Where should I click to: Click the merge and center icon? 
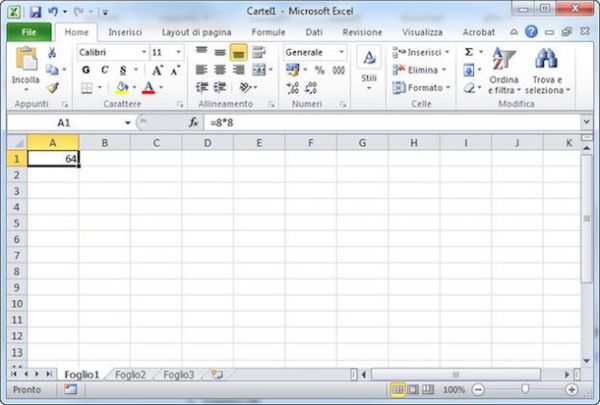[x=259, y=70]
